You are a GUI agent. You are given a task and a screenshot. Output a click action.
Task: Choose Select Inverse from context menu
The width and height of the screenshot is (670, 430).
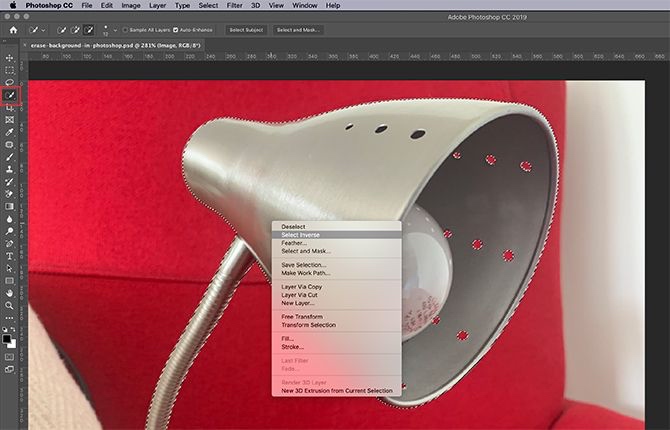pos(301,235)
